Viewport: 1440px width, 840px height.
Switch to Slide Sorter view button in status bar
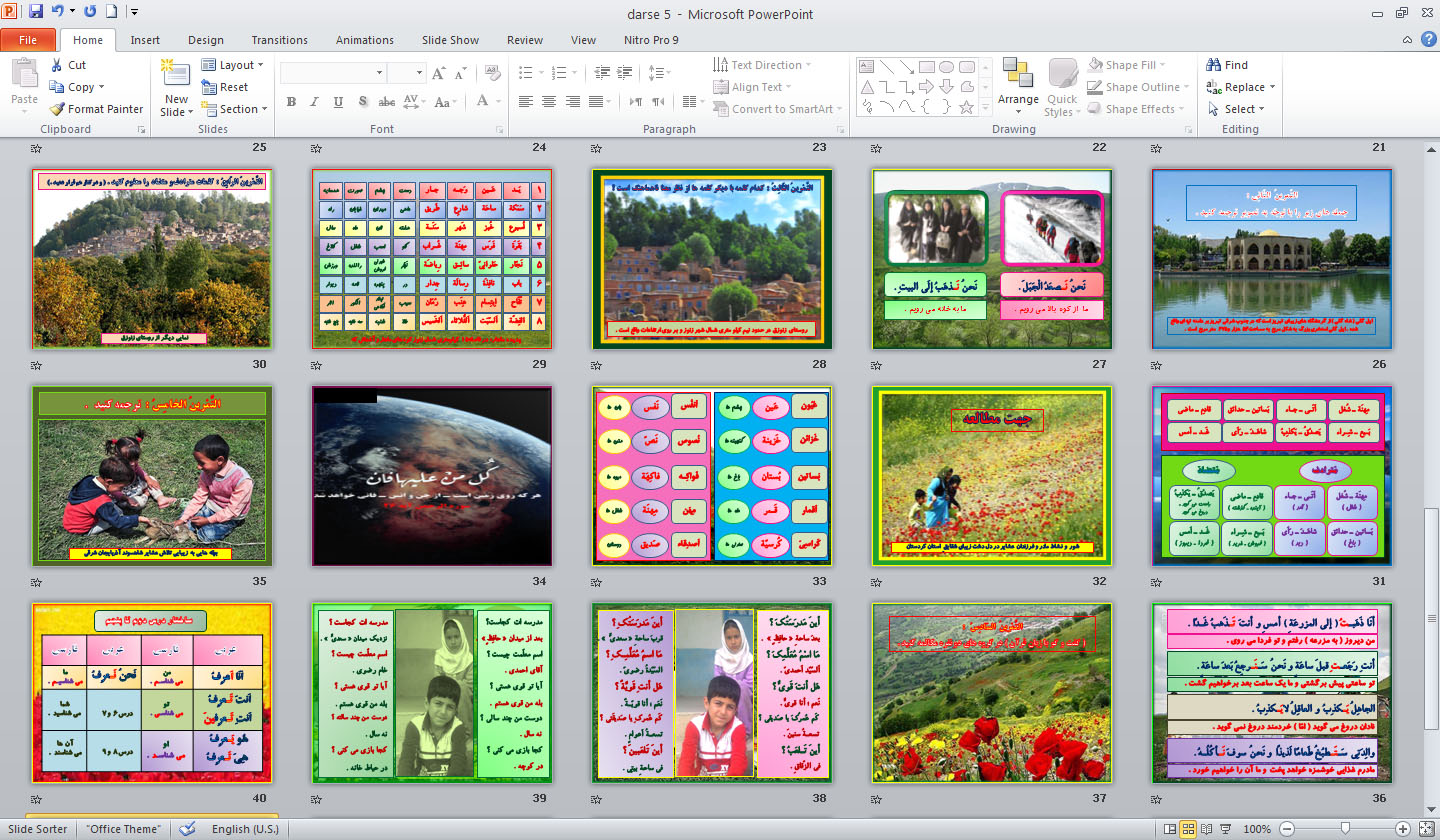(x=1188, y=829)
